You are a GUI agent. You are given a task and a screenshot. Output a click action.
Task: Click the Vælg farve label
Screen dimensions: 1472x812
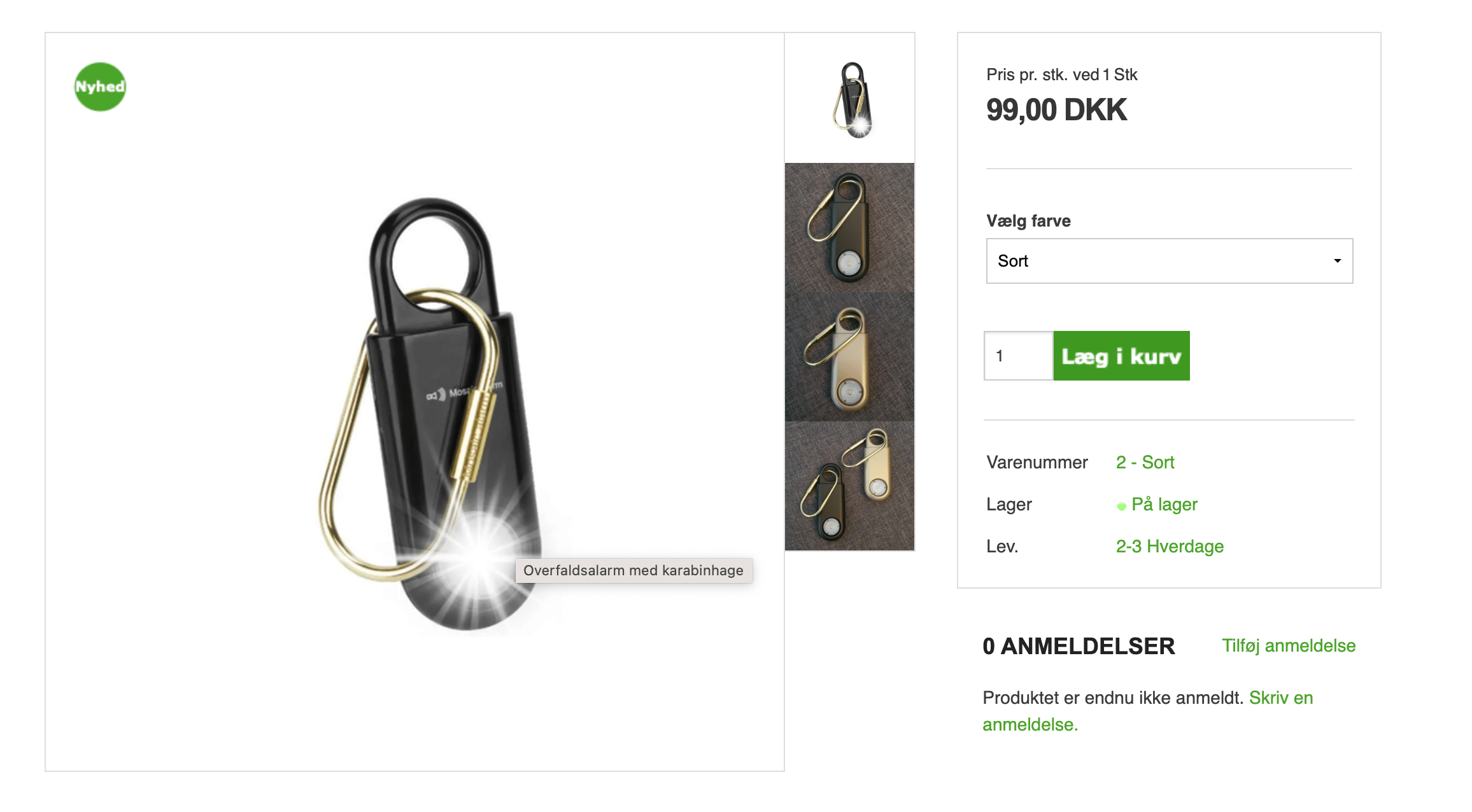[x=1028, y=221]
